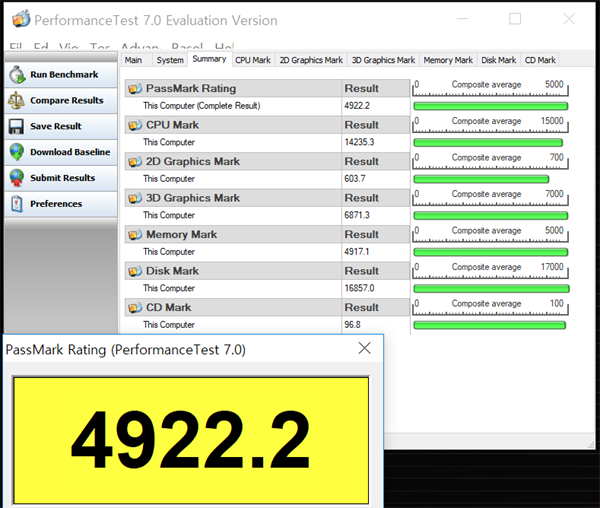Click the Composite average 700 scale
This screenshot has height=508, width=600.
click(x=491, y=161)
